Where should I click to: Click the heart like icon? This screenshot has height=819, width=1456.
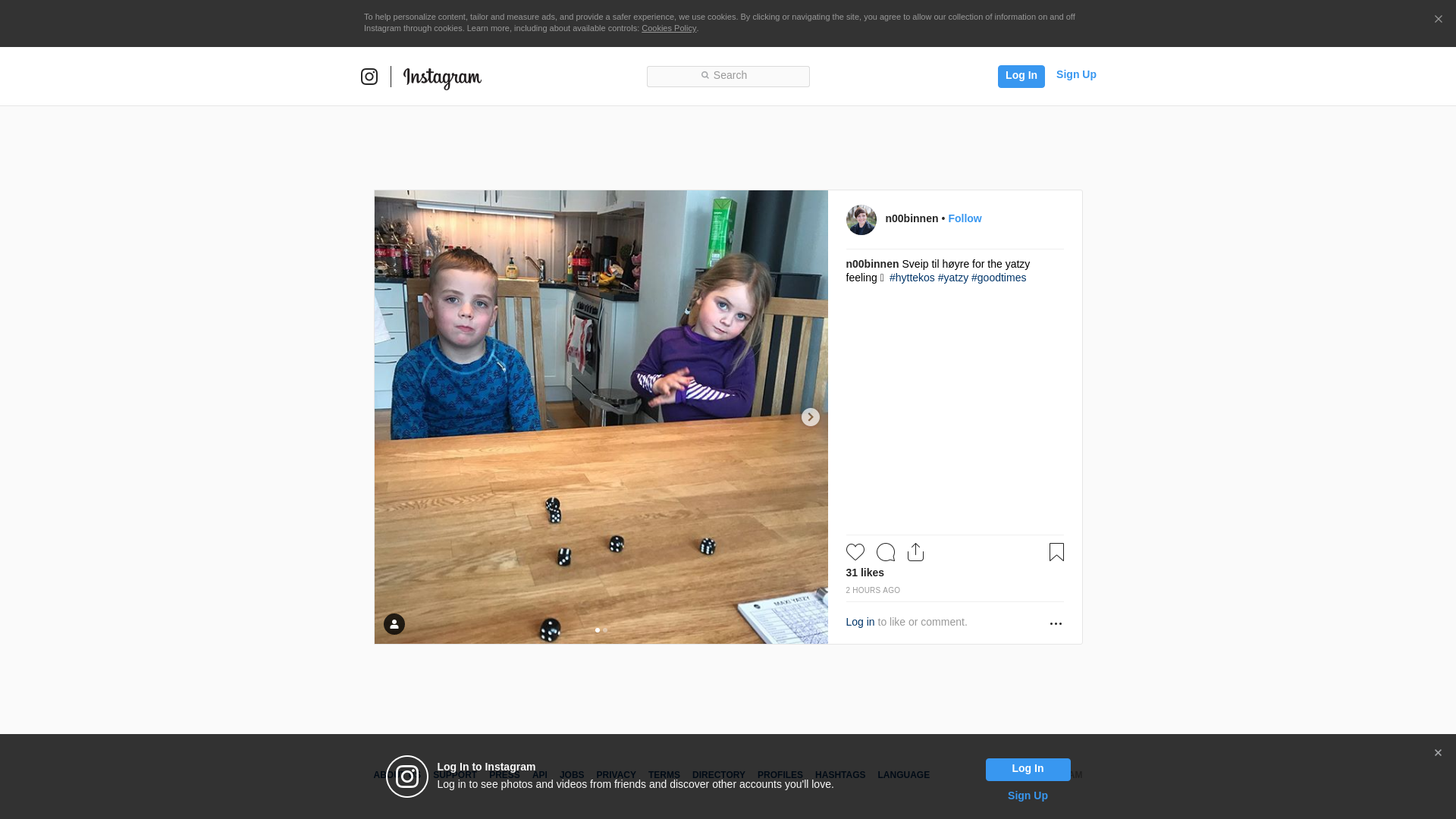(855, 552)
